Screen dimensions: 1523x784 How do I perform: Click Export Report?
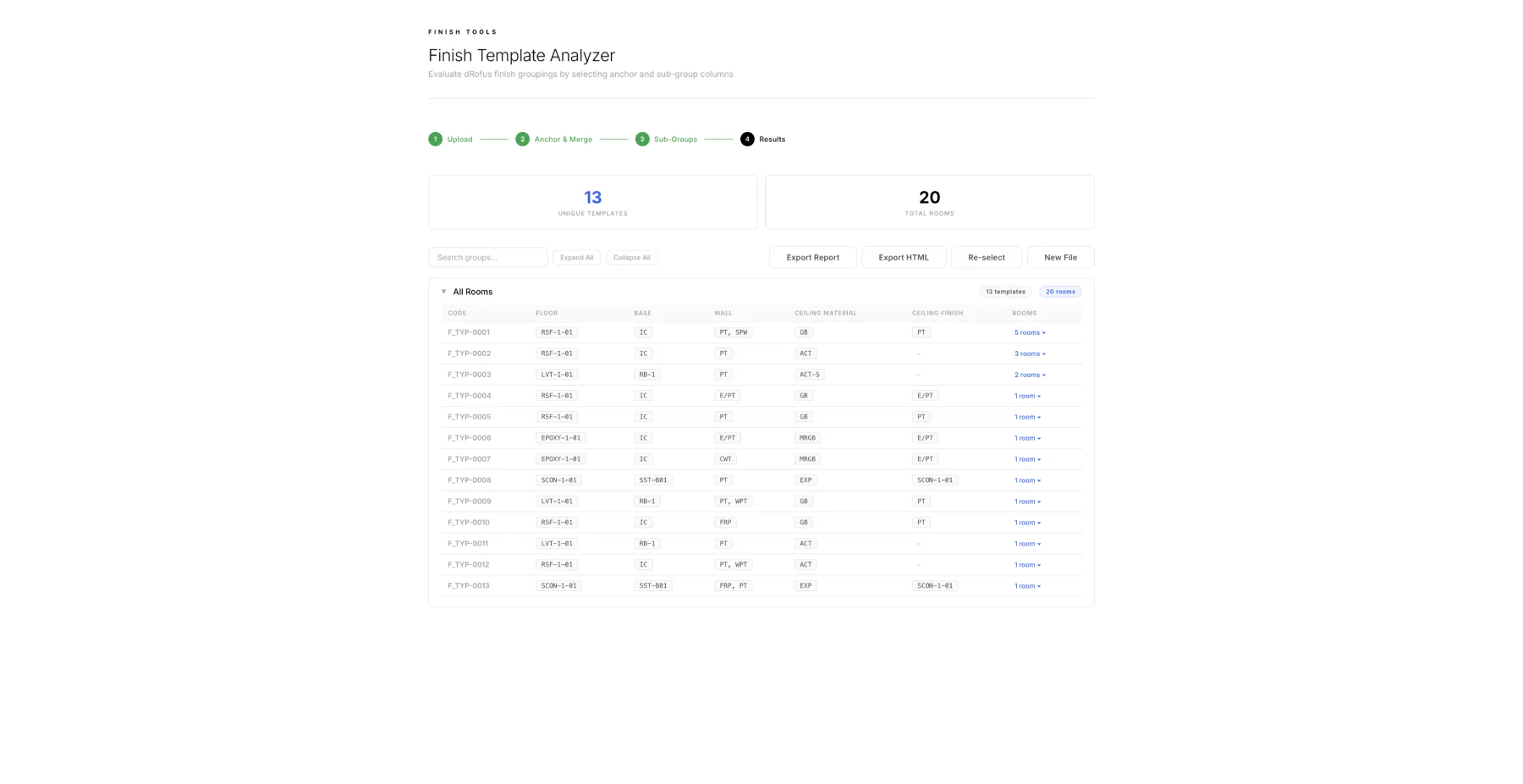(x=812, y=257)
